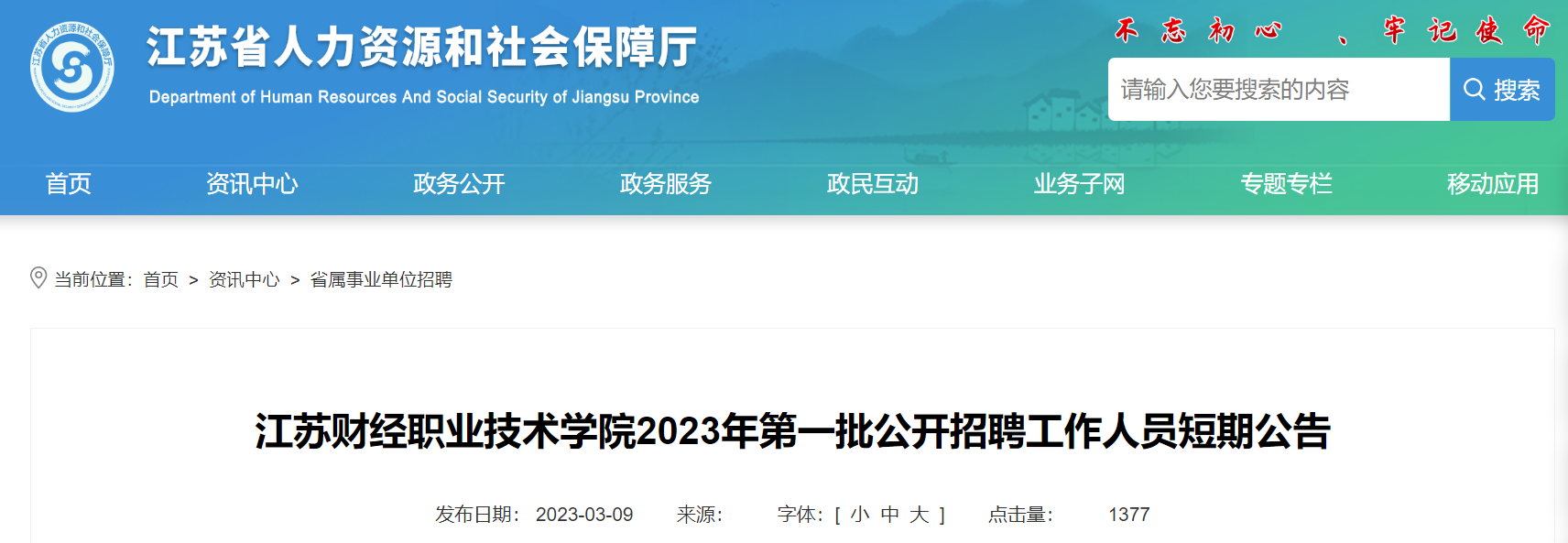Click the location pin icon before 当前位置
Screen dimensions: 1568x543
click(38, 278)
